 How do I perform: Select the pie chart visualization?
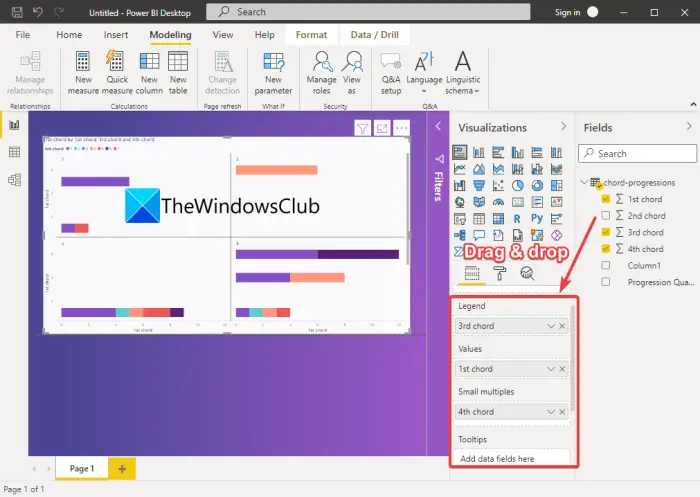517,185
